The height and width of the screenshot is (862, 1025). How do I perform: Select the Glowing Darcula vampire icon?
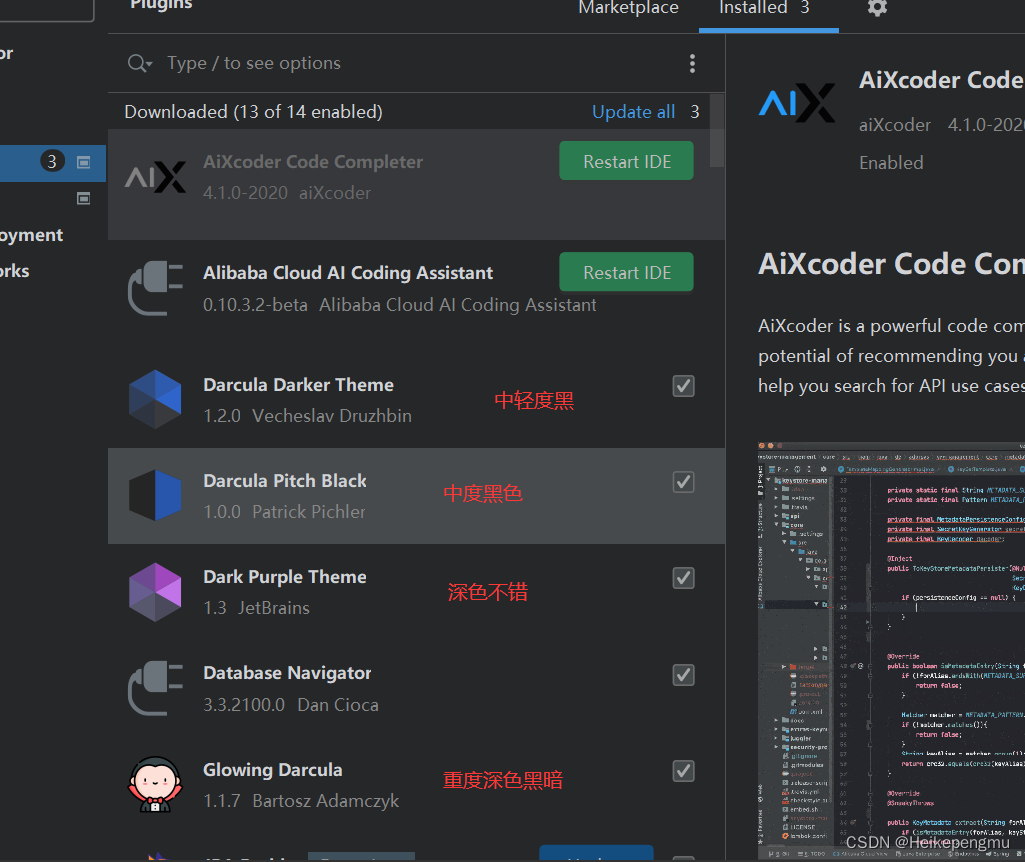[x=155, y=784]
